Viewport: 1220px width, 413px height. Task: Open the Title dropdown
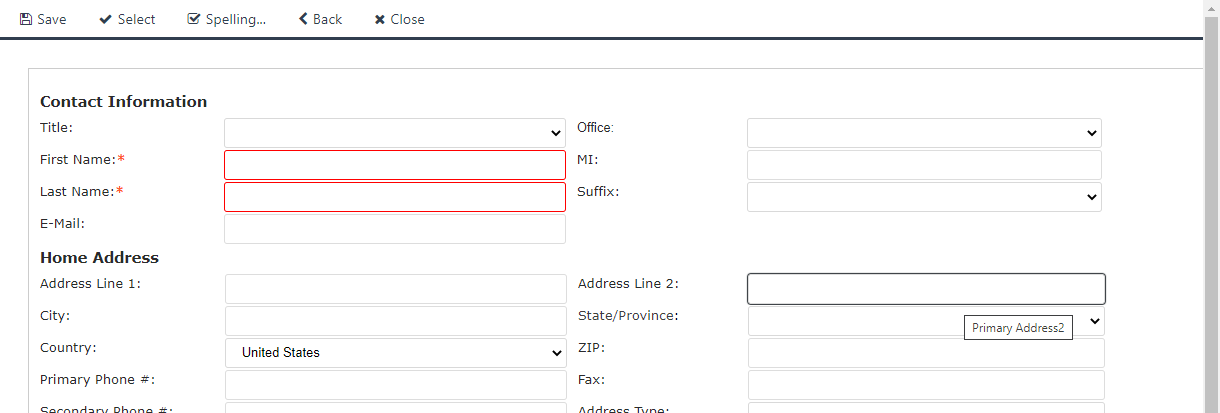(395, 133)
